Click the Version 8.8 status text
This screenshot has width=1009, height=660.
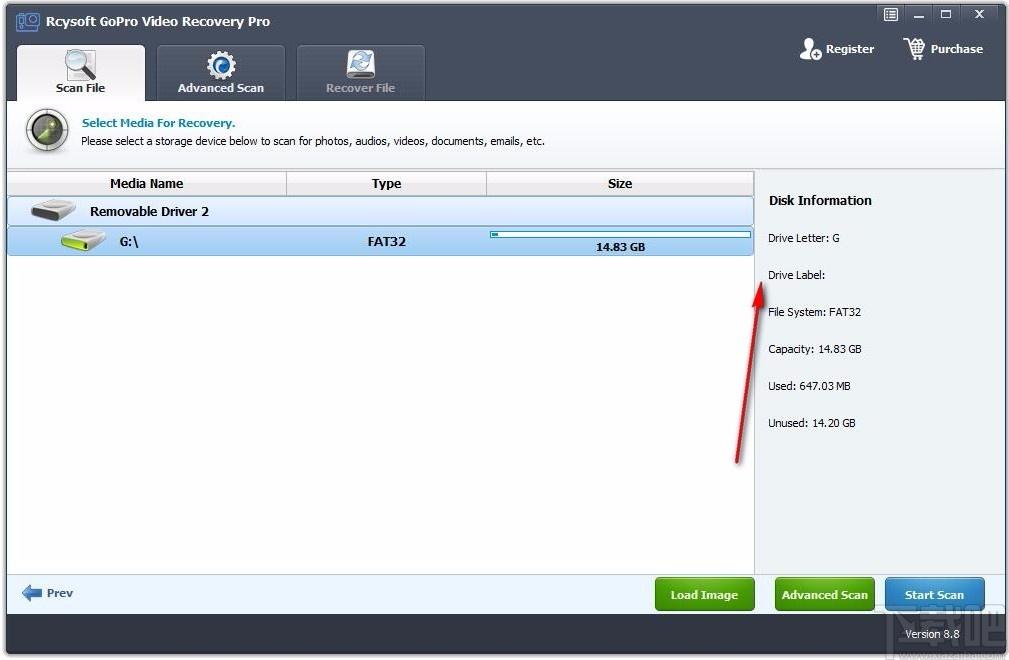point(932,634)
